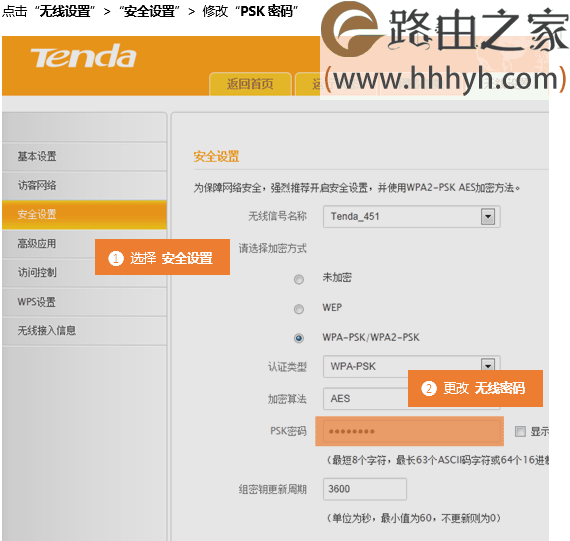Select the 未加密 radio button

point(299,279)
